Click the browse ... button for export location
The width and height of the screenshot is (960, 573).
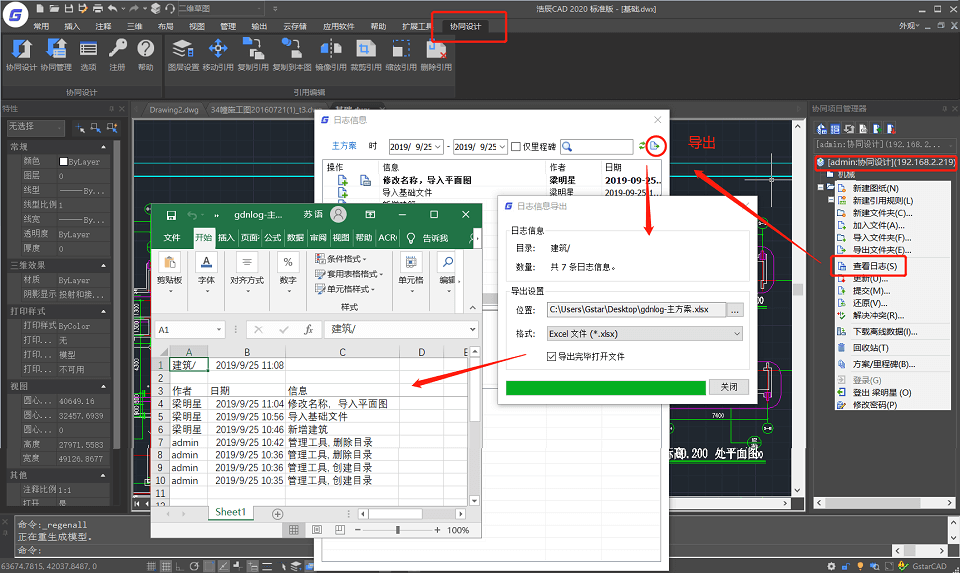coord(735,310)
